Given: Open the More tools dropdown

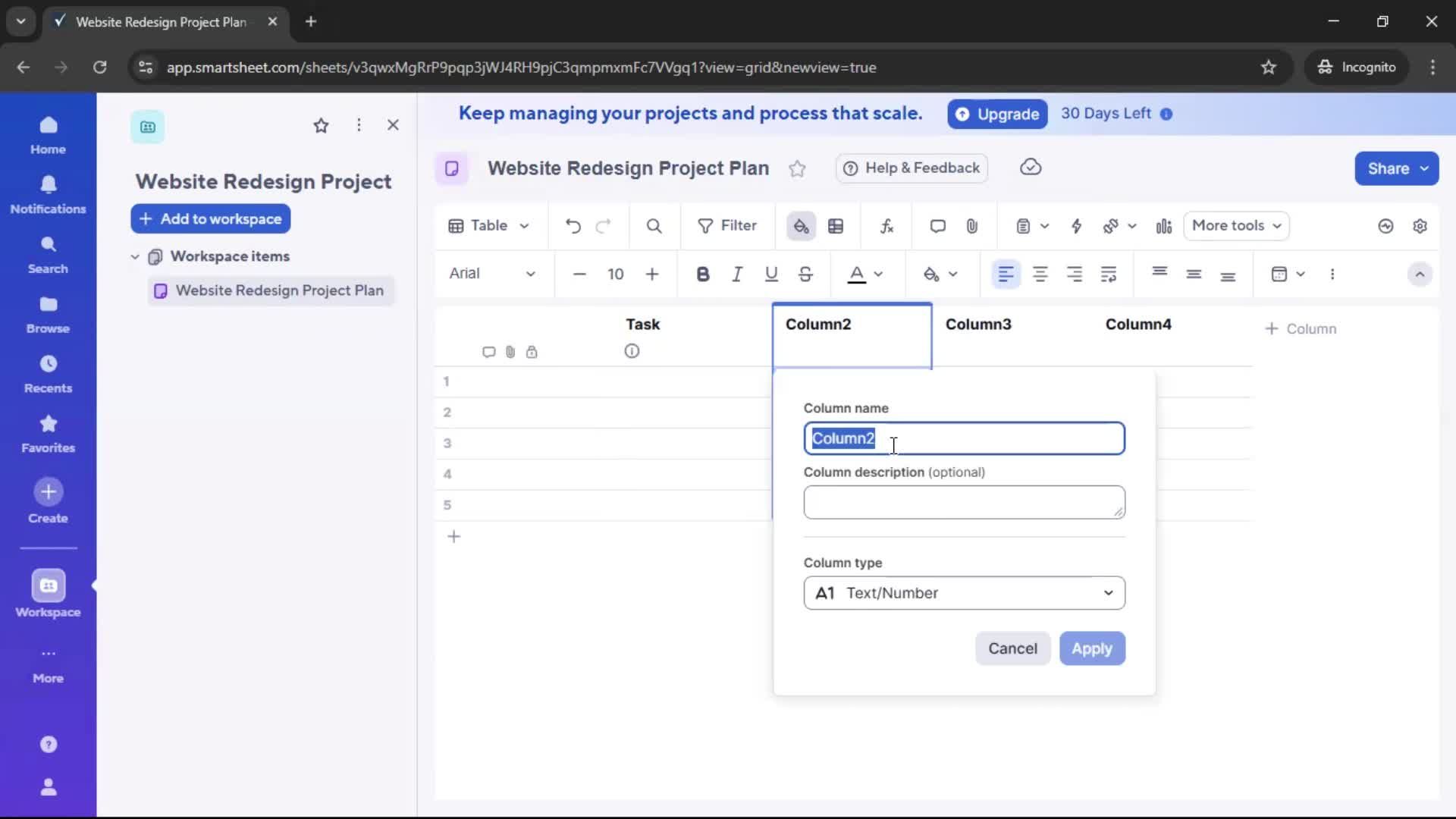Looking at the screenshot, I should (x=1236, y=226).
